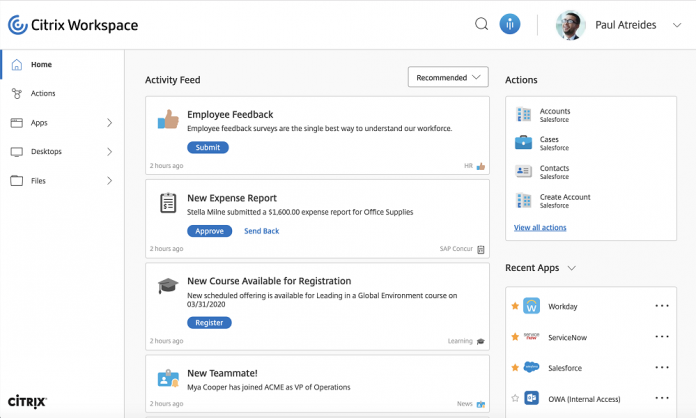Open the ServiceNow more options menu
The width and height of the screenshot is (696, 418).
[662, 337]
